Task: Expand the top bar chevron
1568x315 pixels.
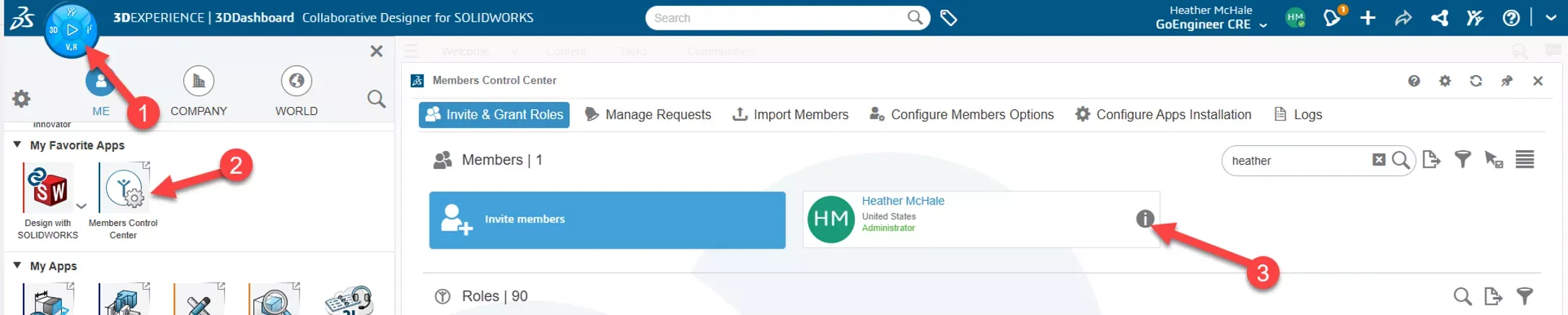Action: click(x=1551, y=18)
